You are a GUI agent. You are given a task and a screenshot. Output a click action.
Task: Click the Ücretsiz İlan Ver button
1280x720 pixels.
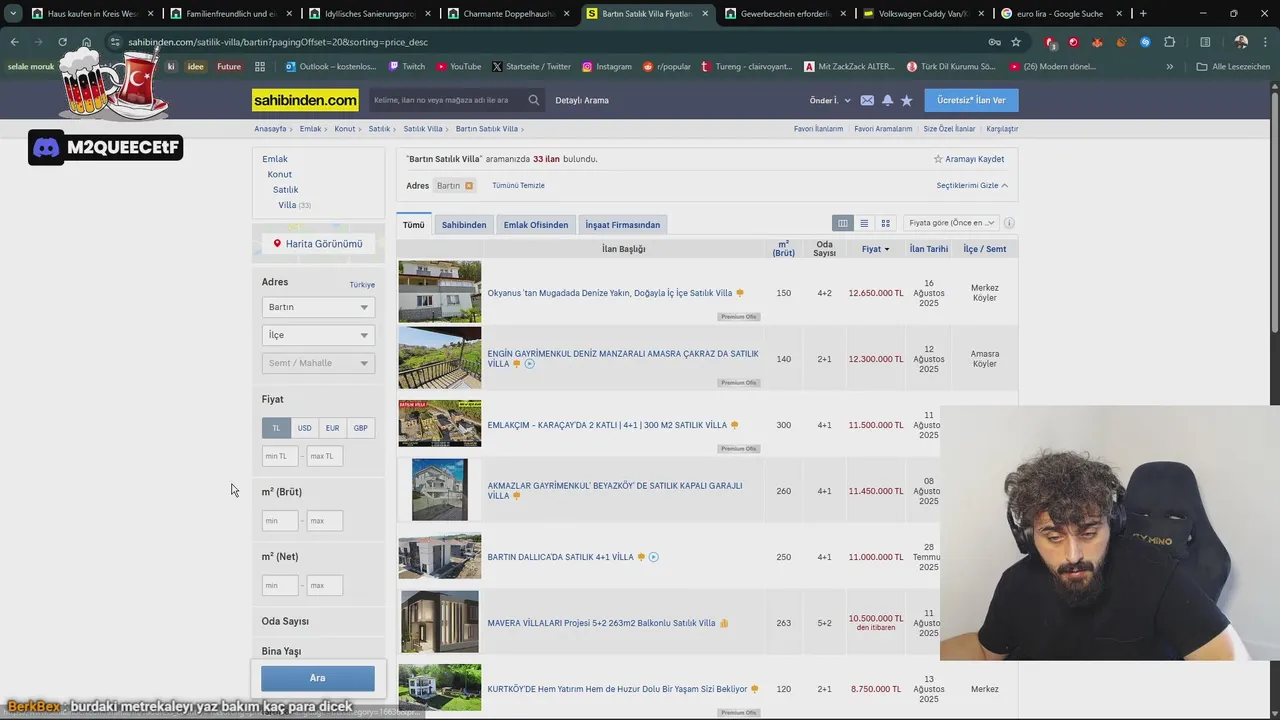click(971, 100)
